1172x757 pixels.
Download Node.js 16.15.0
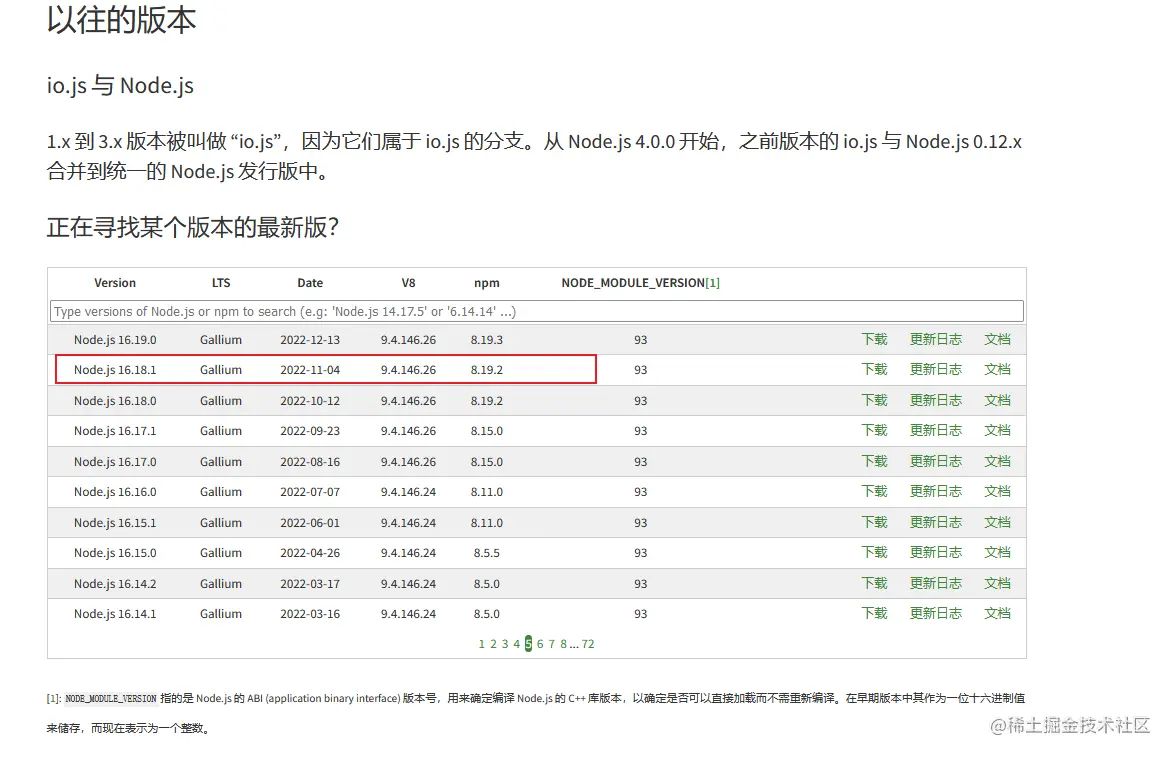[874, 552]
